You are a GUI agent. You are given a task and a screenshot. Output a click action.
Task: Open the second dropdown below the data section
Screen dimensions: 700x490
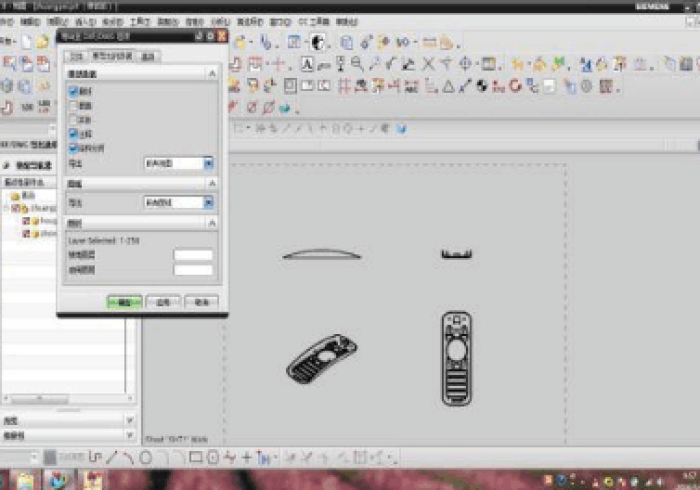208,202
